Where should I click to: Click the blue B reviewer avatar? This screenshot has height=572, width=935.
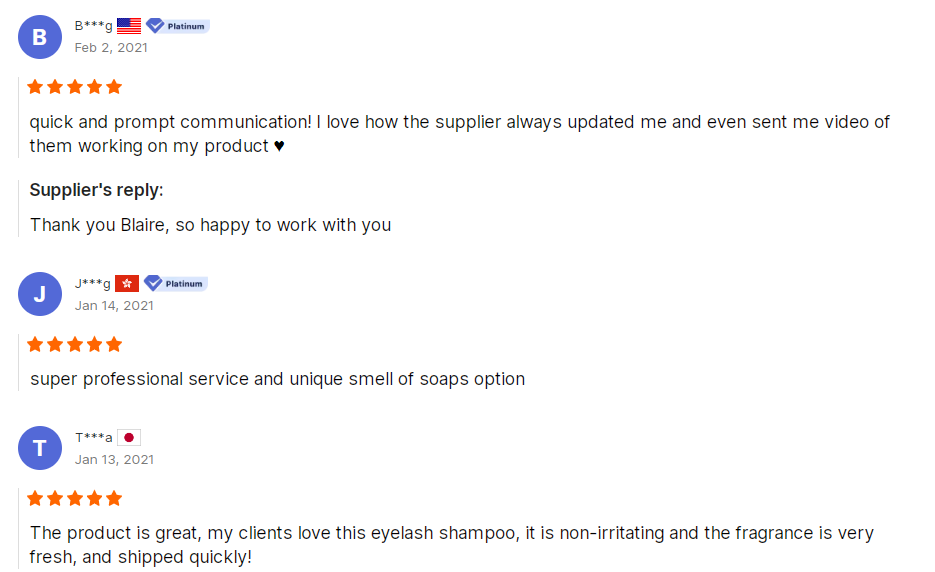[x=40, y=37]
